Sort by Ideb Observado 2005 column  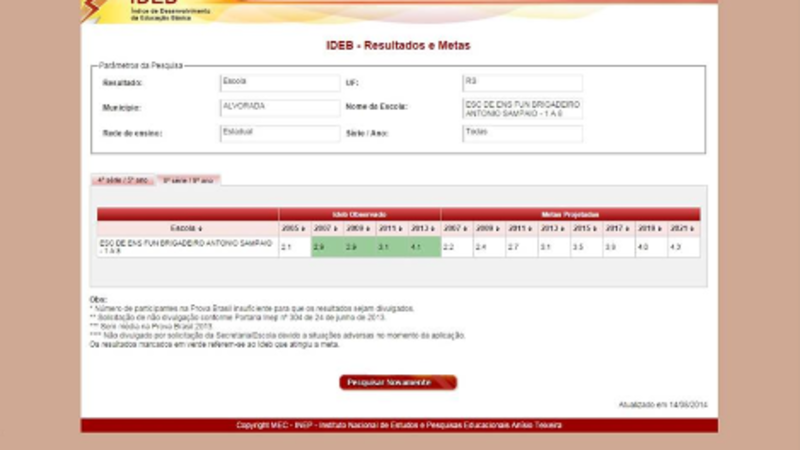click(x=294, y=228)
